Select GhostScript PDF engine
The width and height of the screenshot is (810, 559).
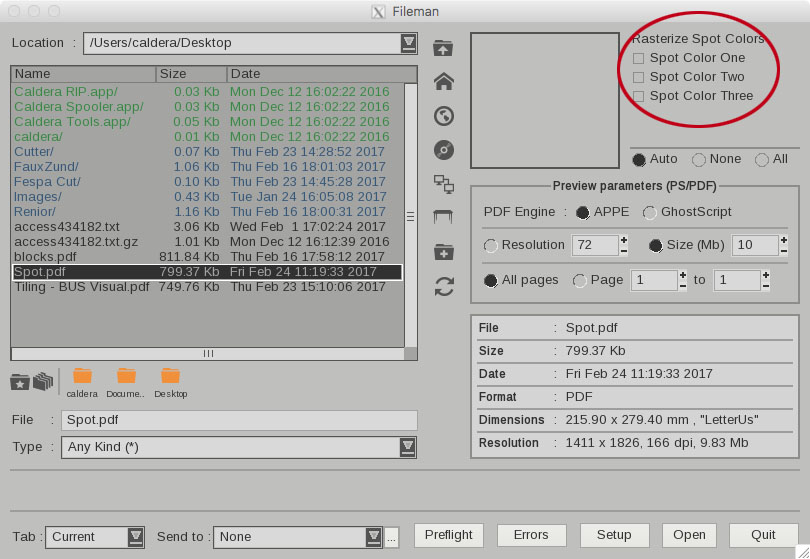click(x=650, y=212)
